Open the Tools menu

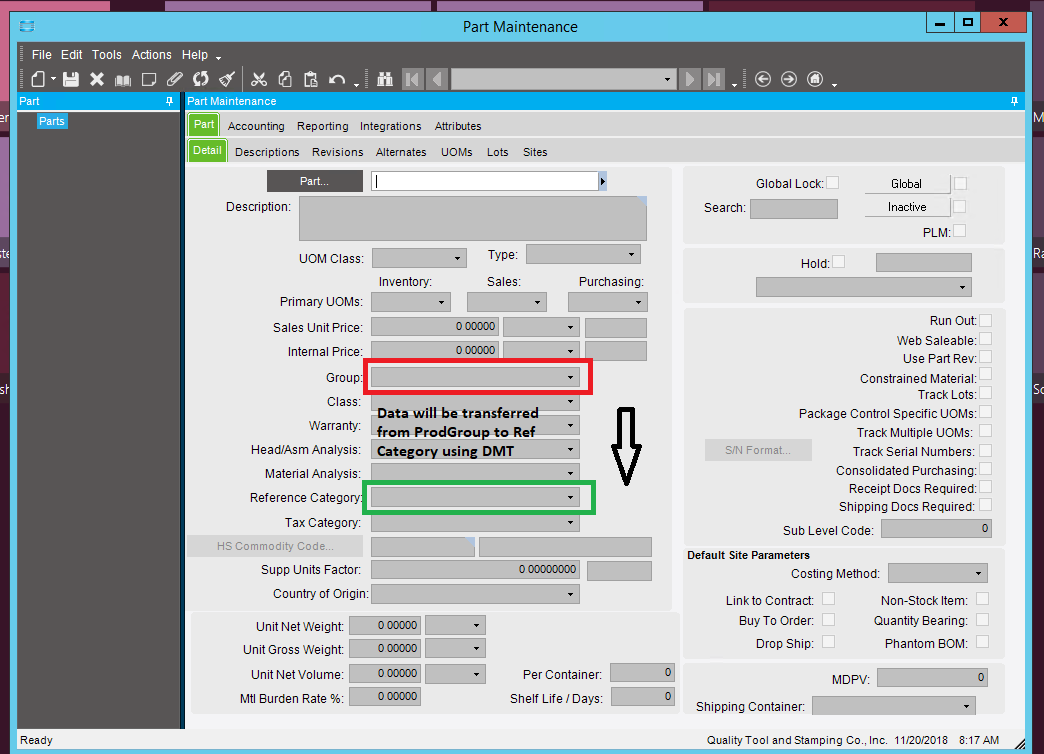106,55
